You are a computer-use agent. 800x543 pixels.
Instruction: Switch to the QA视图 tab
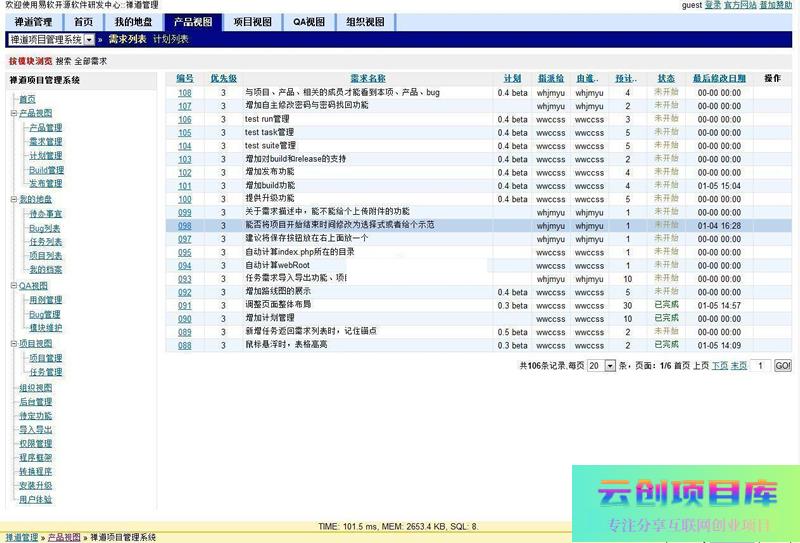point(308,22)
